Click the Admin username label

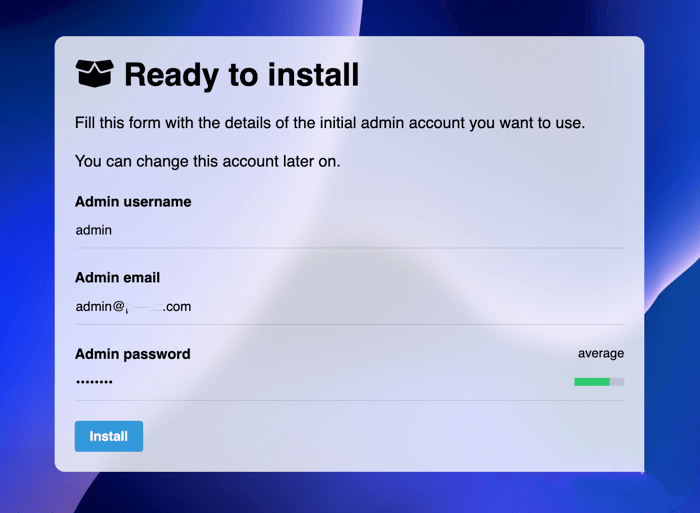coord(133,202)
